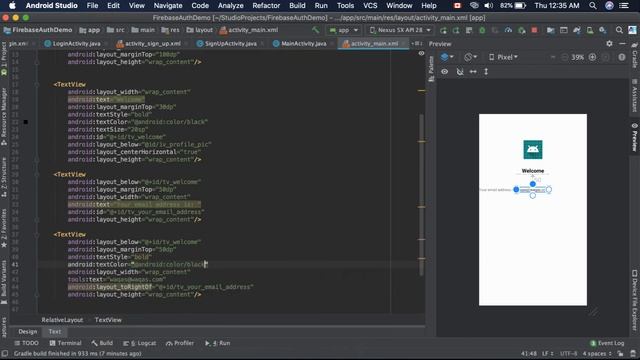Select the Text editor tab

point(55,331)
